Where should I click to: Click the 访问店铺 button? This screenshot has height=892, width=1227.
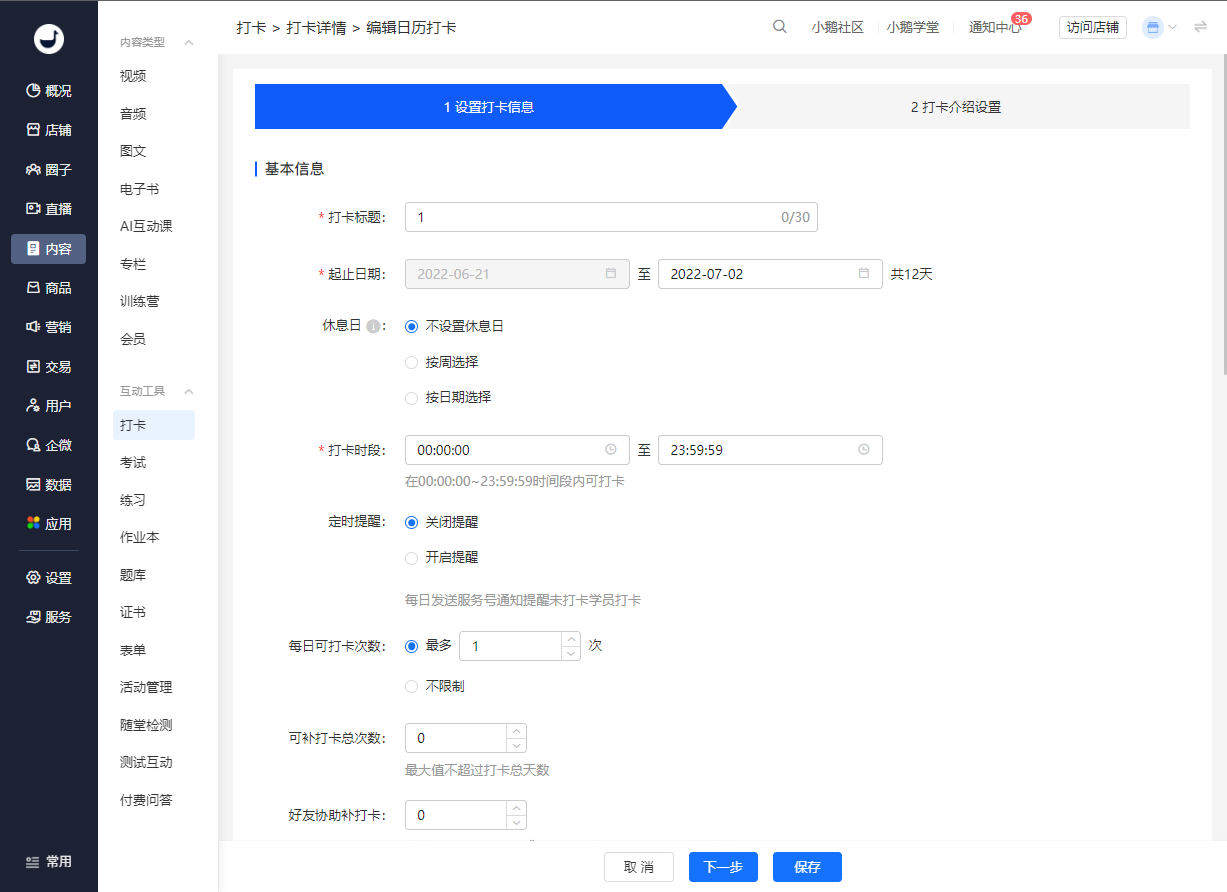[1092, 27]
